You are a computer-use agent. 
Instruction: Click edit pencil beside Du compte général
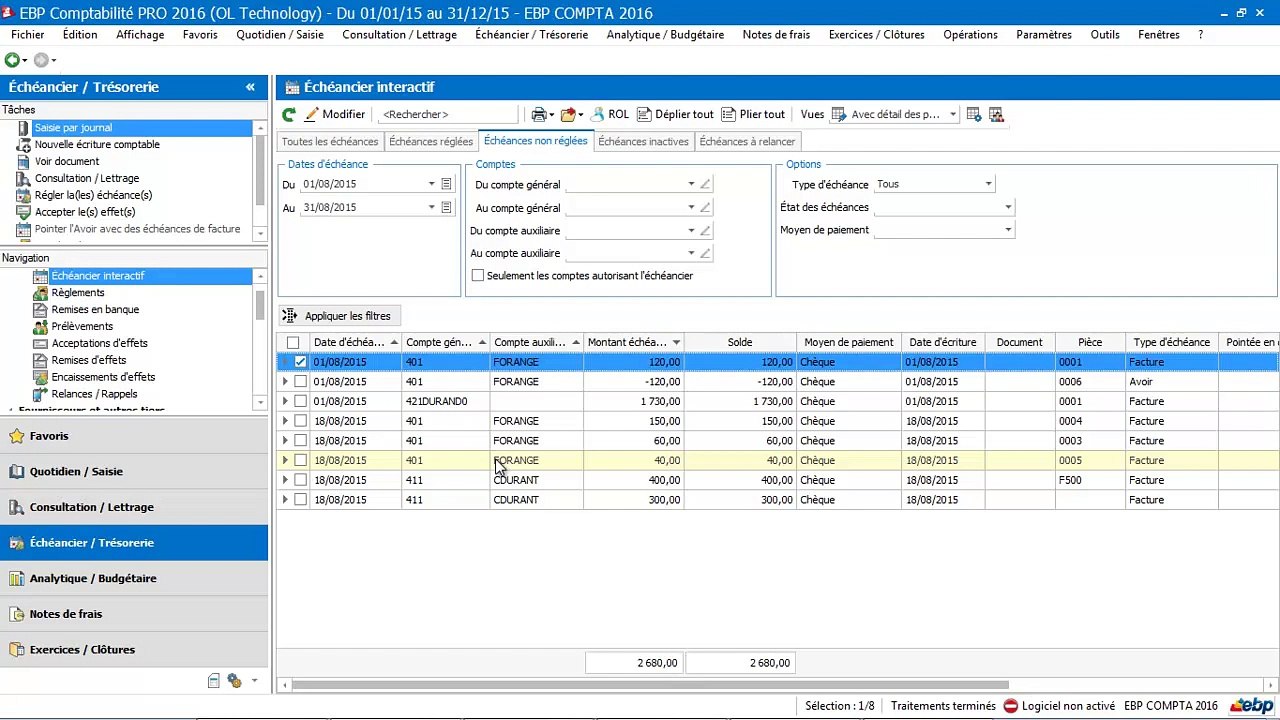pyautogui.click(x=705, y=185)
